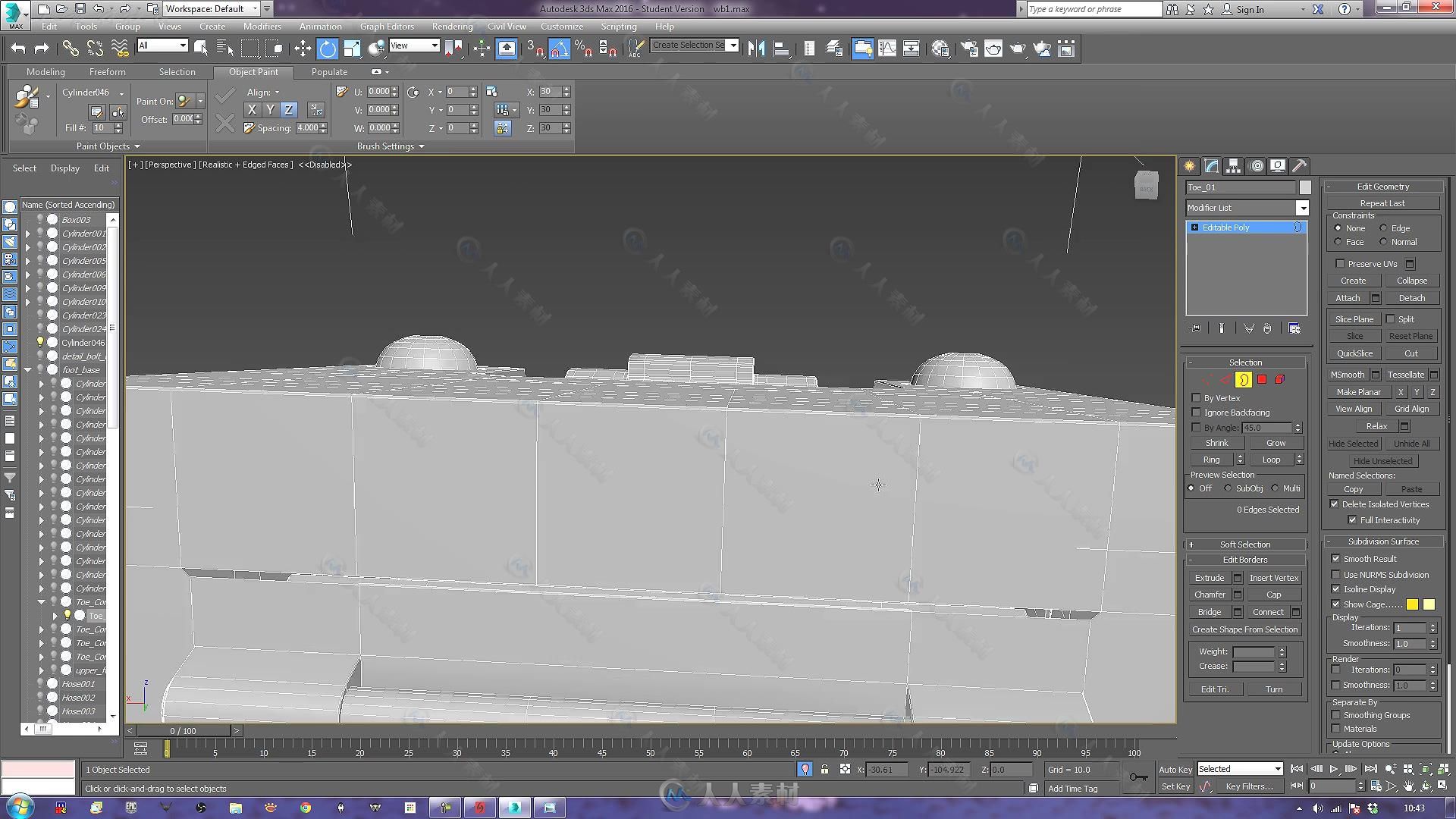Expand the Soft Selection rollout
Image resolution: width=1456 pixels, height=819 pixels.
pos(1245,544)
